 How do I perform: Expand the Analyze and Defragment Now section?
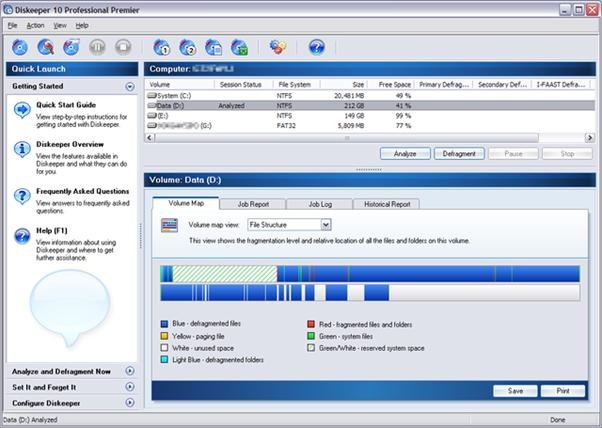(x=130, y=371)
